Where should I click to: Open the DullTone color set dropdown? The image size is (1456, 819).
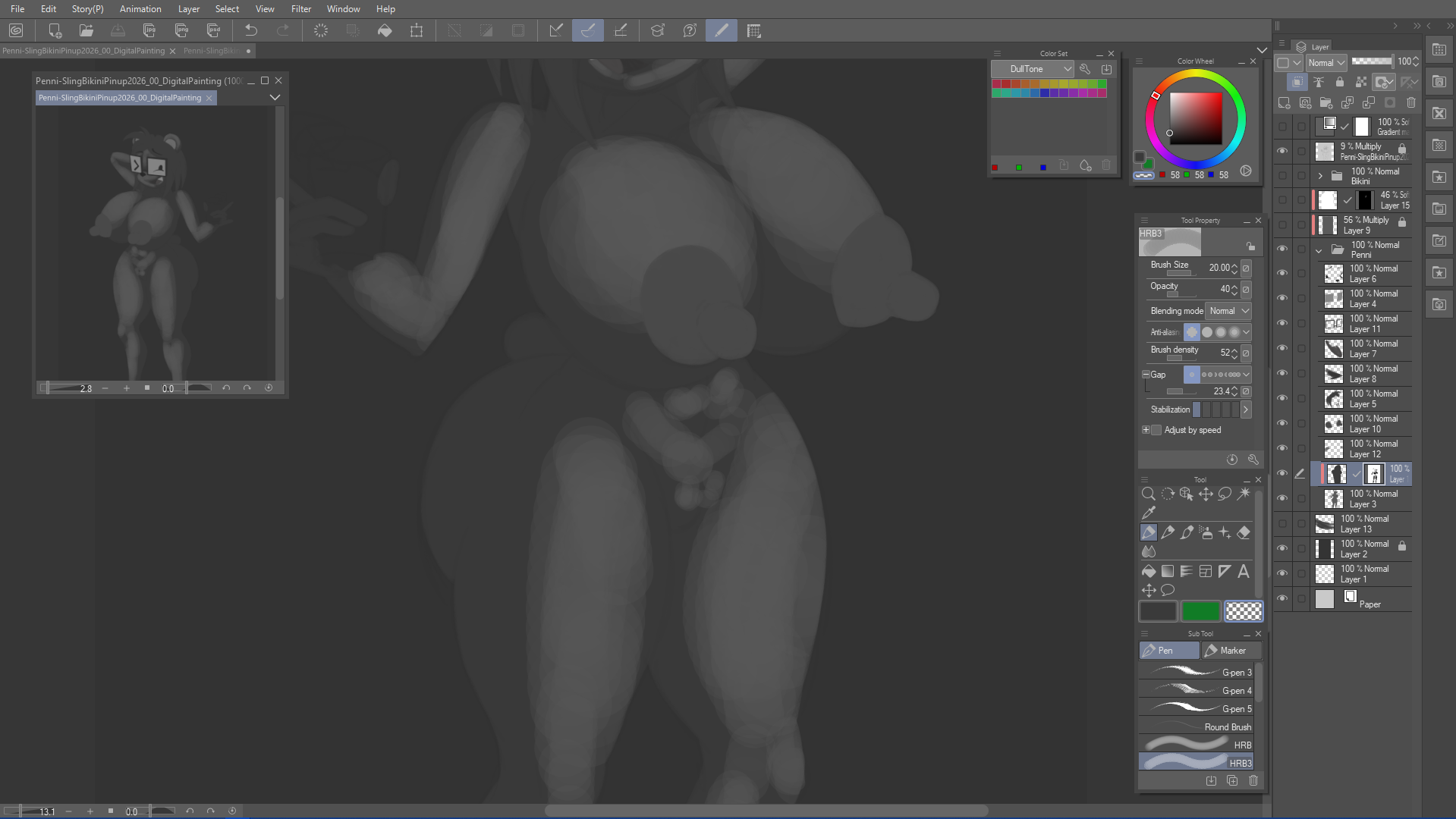click(1032, 69)
